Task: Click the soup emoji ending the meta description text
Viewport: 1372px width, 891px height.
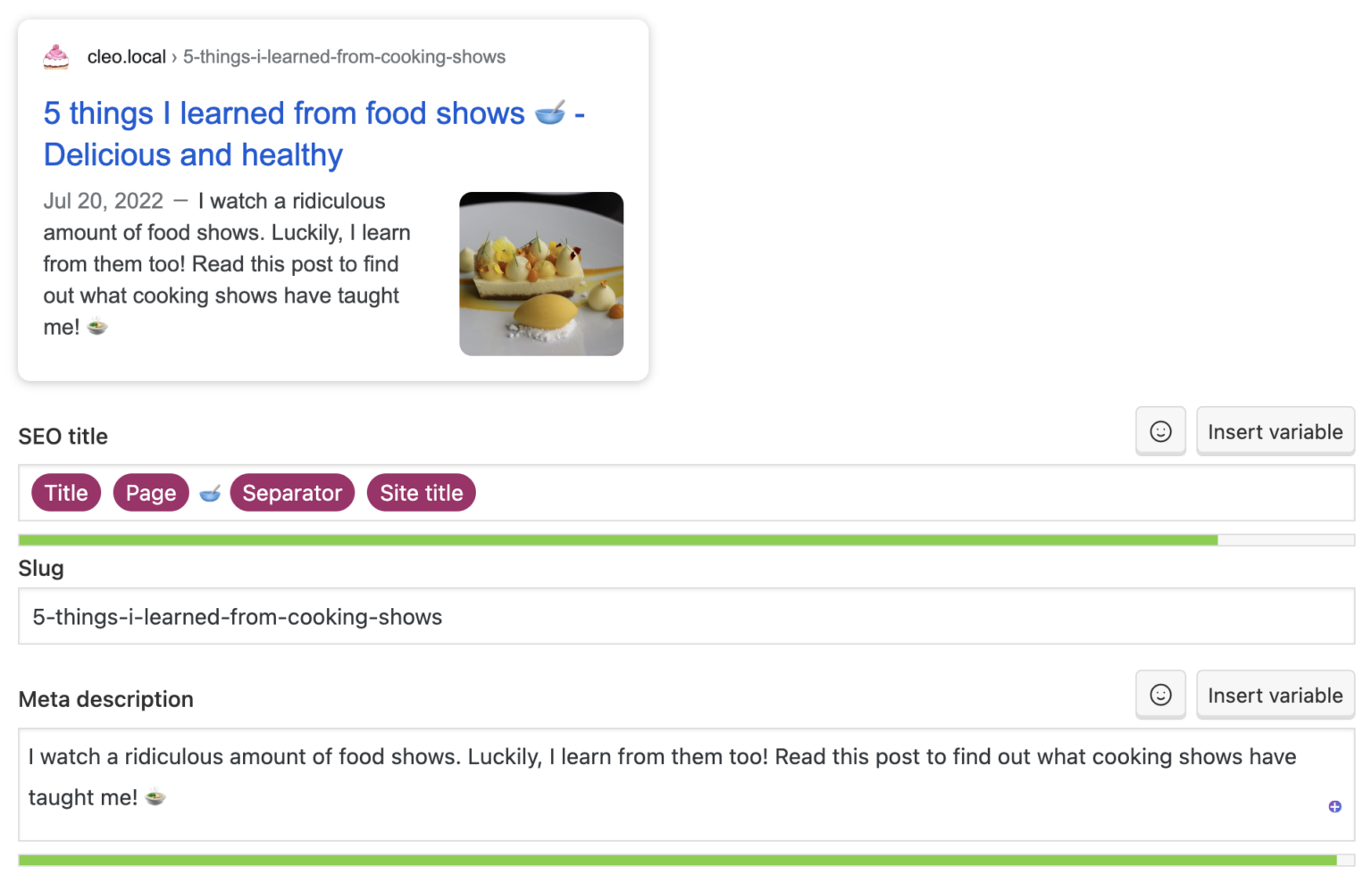Action: (x=155, y=797)
